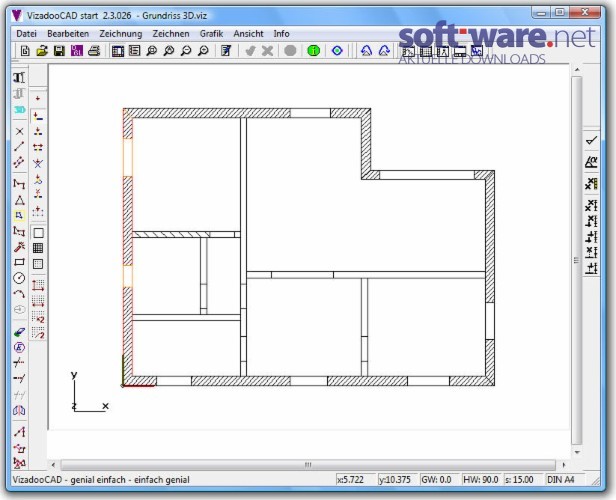Select the double-line parallel tool
Image resolution: width=616 pixels, height=500 pixels.
point(19,162)
